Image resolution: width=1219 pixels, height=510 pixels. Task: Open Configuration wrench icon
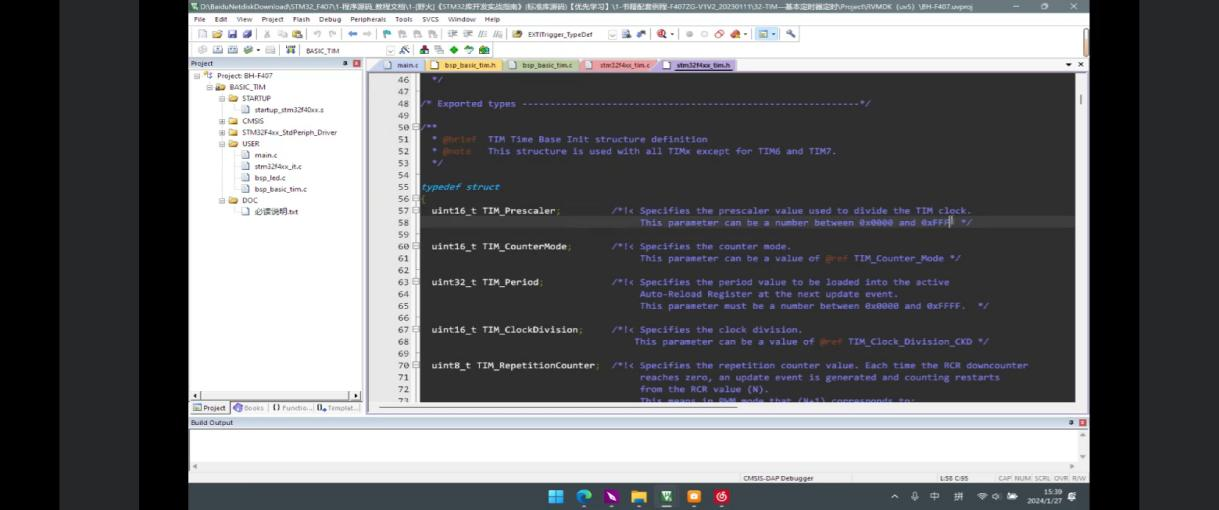pos(791,34)
